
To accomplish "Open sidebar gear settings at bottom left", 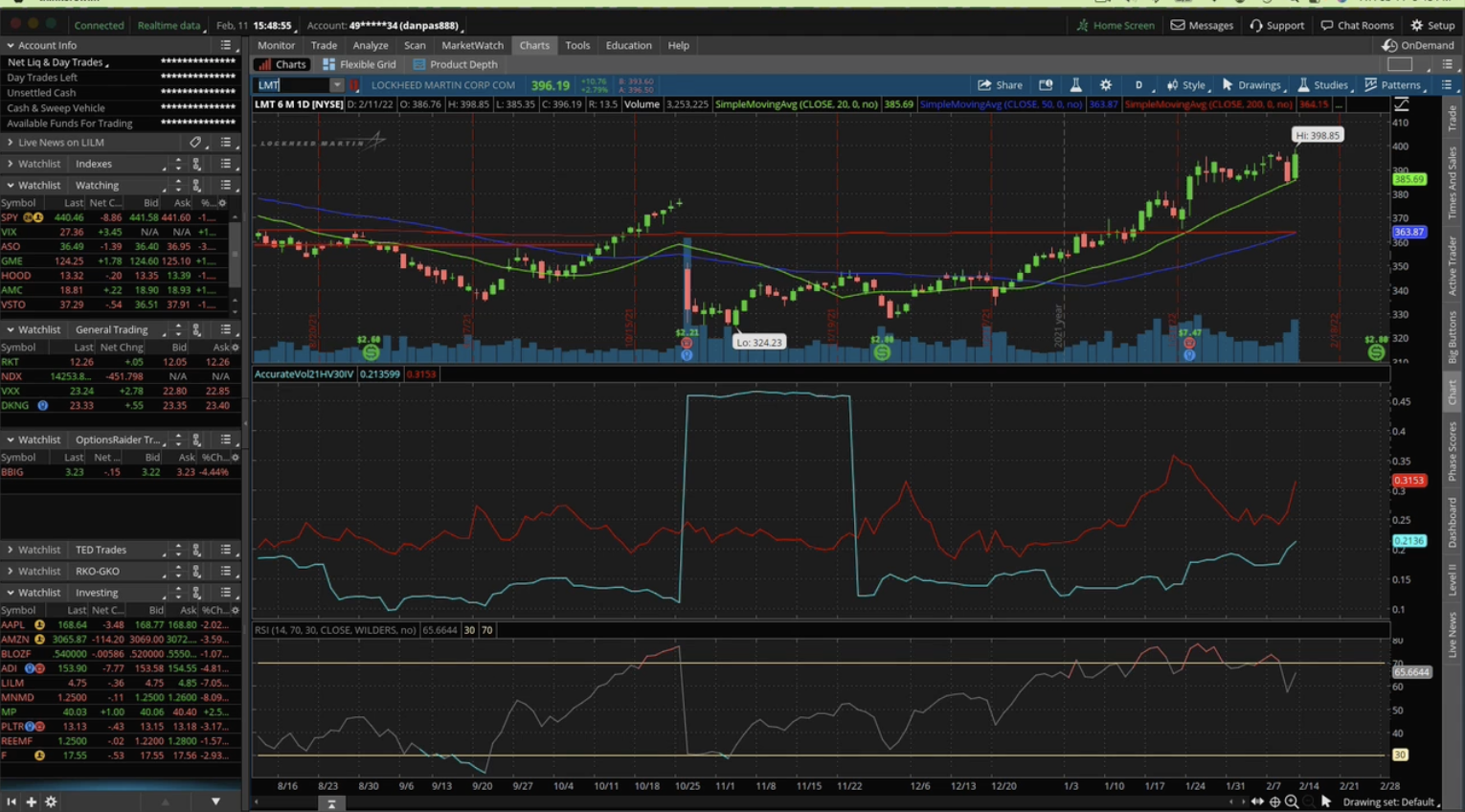I will click(x=51, y=801).
